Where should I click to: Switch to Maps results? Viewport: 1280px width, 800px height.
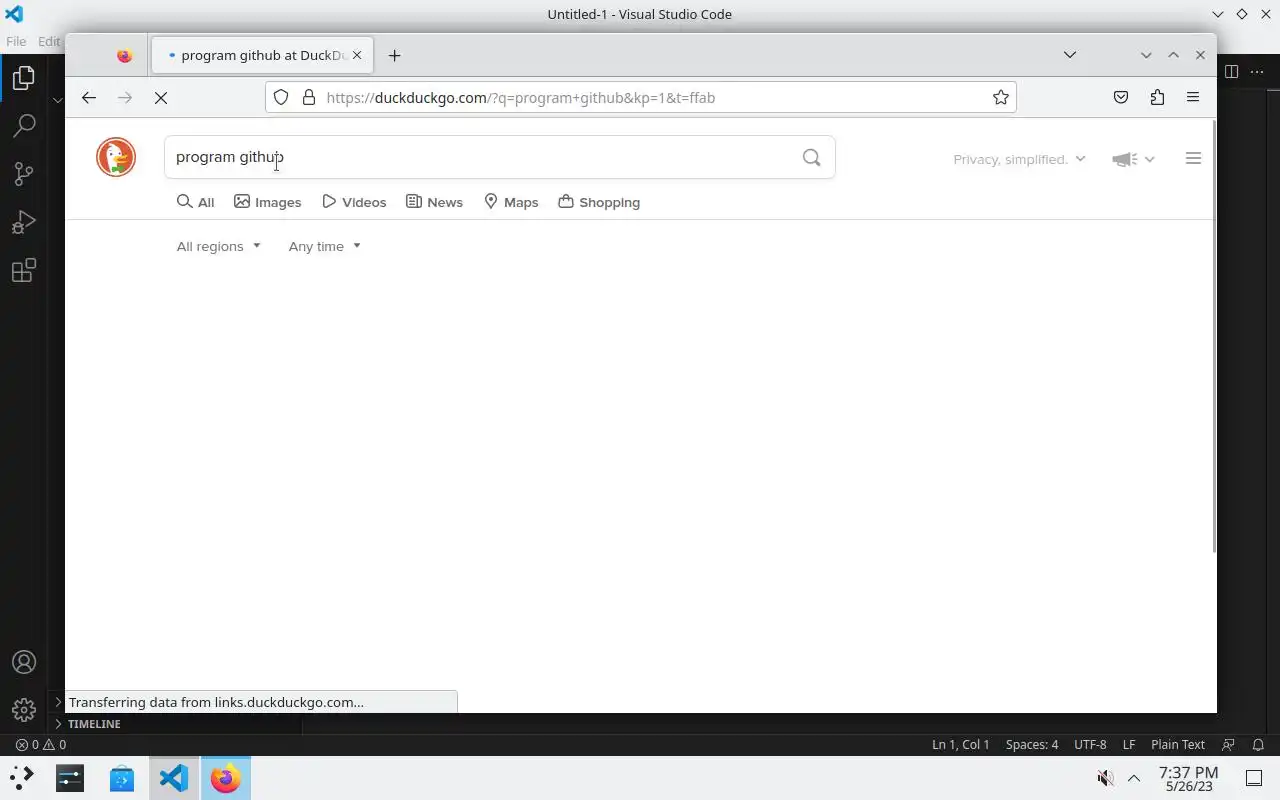click(511, 202)
